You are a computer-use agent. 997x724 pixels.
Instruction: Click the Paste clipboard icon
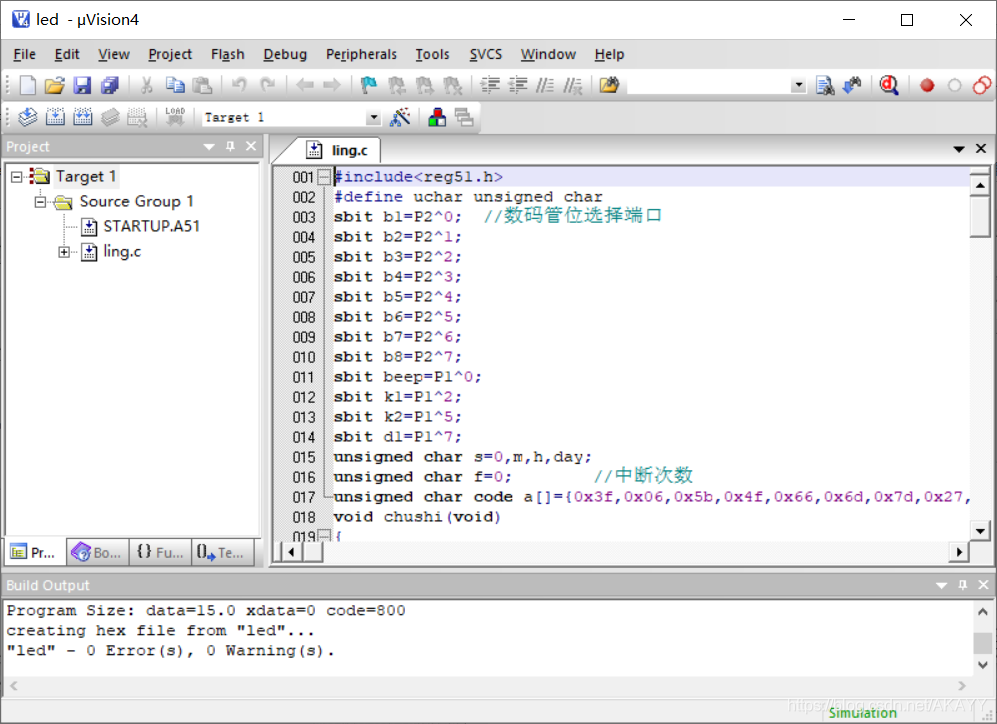pyautogui.click(x=202, y=85)
